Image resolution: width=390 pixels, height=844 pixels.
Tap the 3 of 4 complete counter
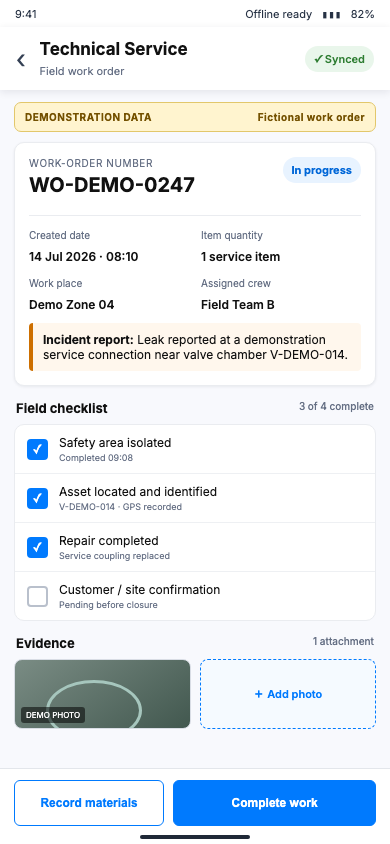pyautogui.click(x=336, y=406)
